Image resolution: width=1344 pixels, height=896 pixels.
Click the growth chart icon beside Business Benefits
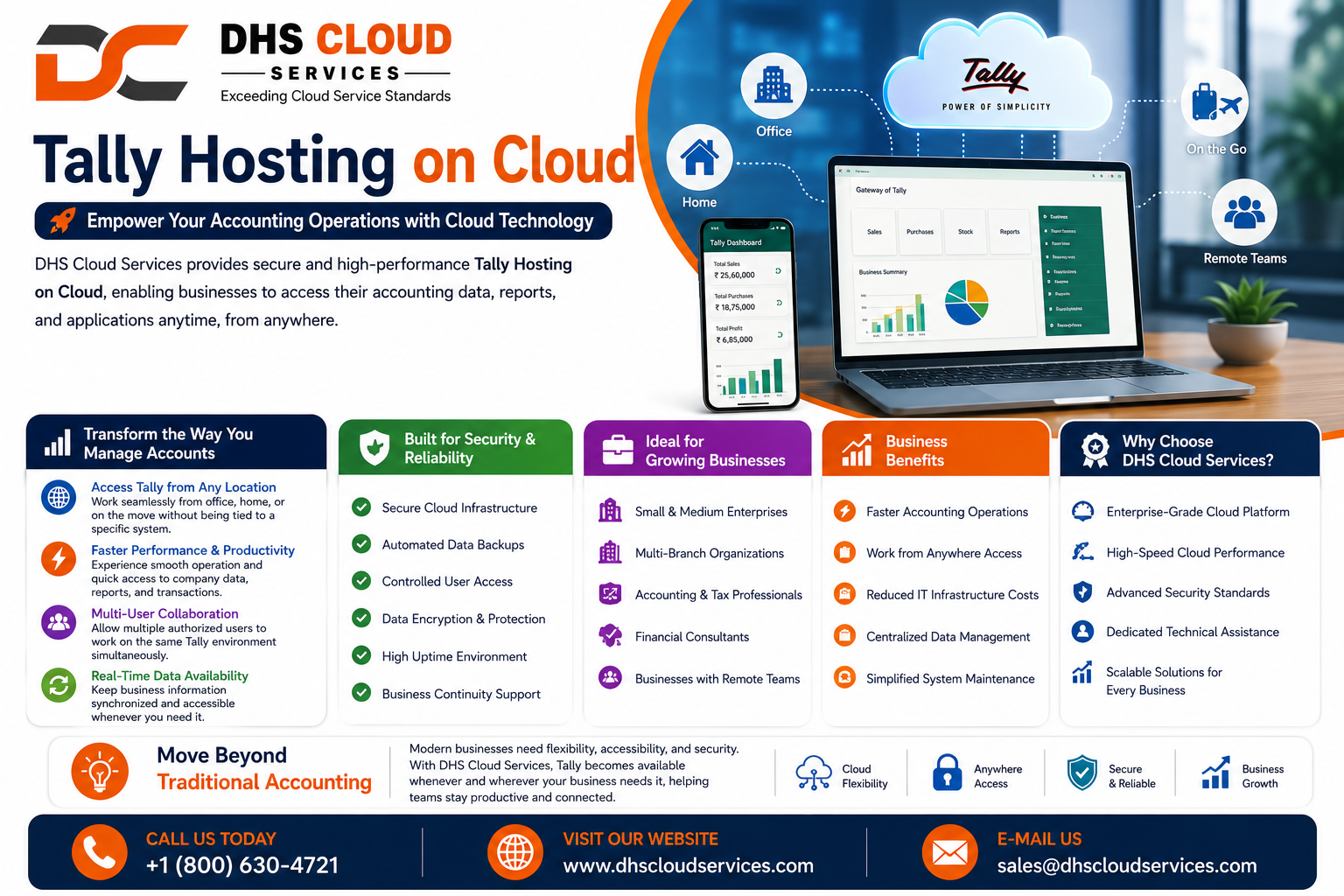click(x=857, y=450)
